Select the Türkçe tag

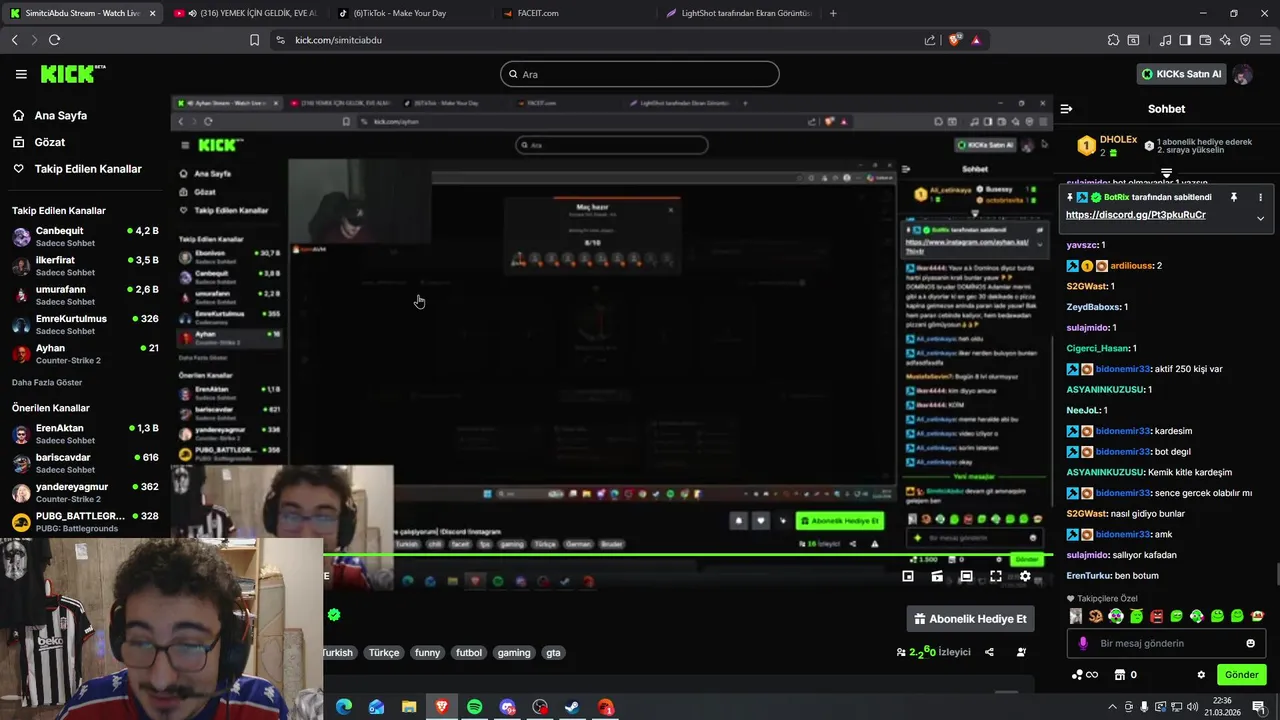point(383,652)
